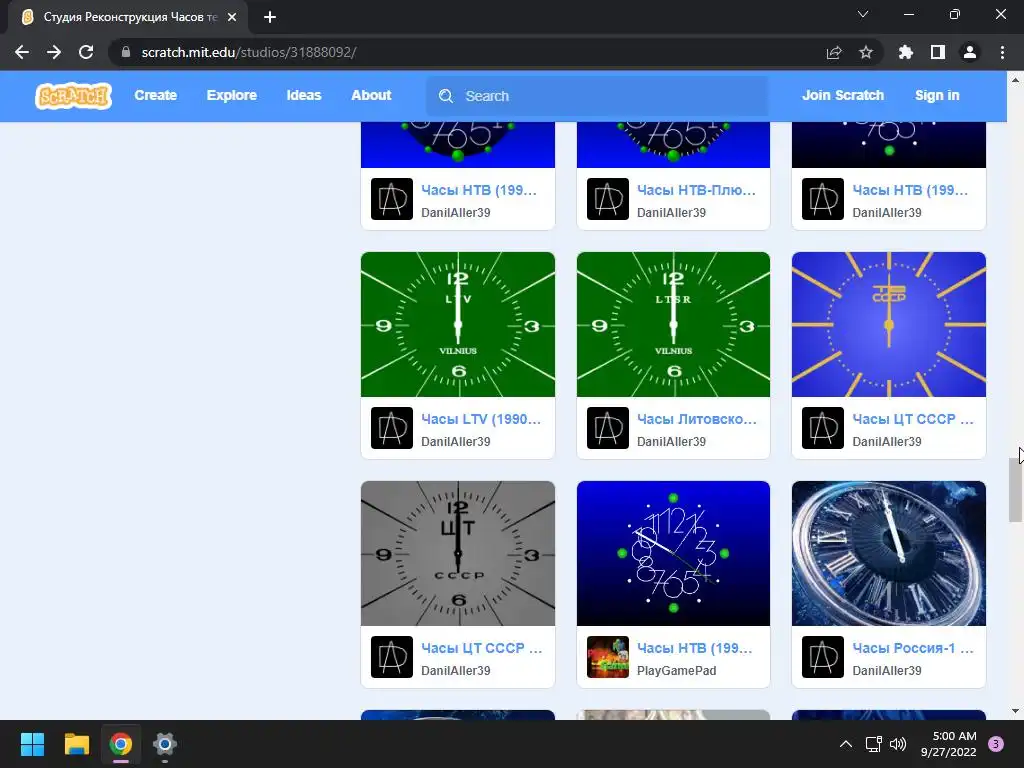Open the Explore page
1024x768 pixels.
232,95
